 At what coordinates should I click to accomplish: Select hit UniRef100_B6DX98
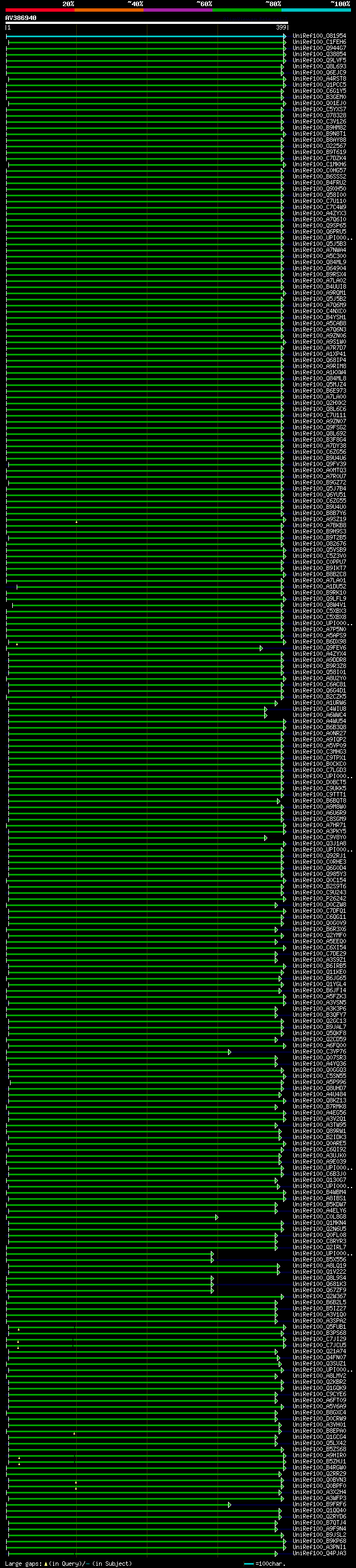pyautogui.click(x=319, y=641)
